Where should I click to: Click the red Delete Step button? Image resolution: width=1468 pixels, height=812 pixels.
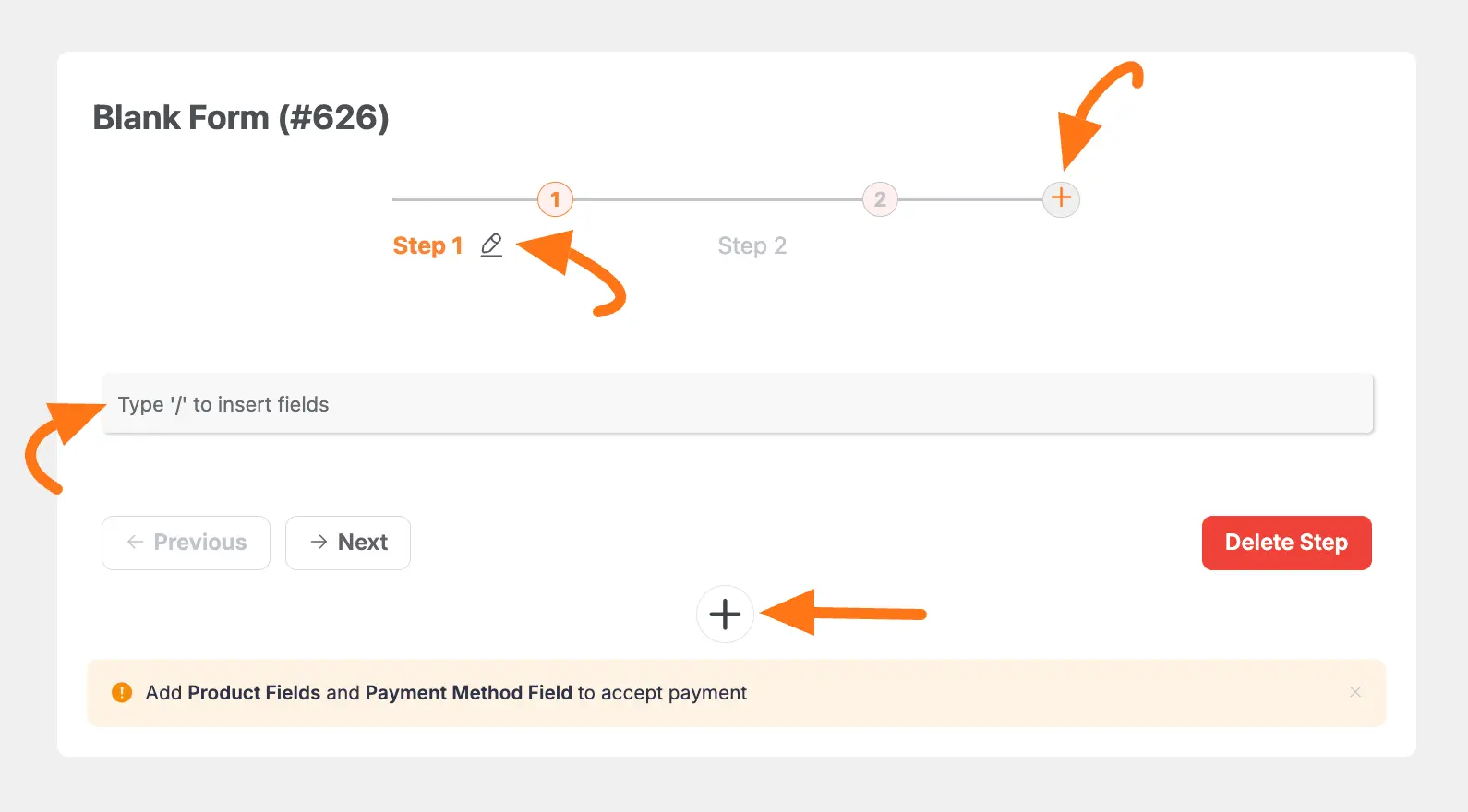(1286, 543)
